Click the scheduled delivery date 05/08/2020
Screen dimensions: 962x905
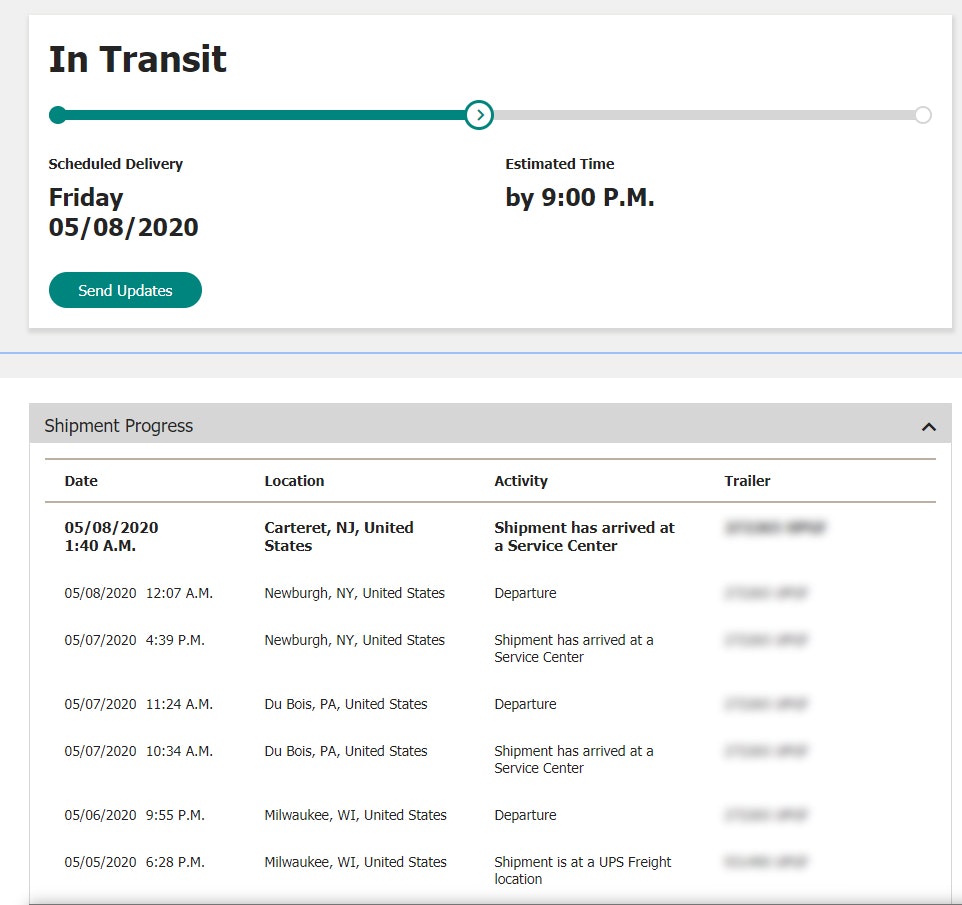(x=123, y=228)
